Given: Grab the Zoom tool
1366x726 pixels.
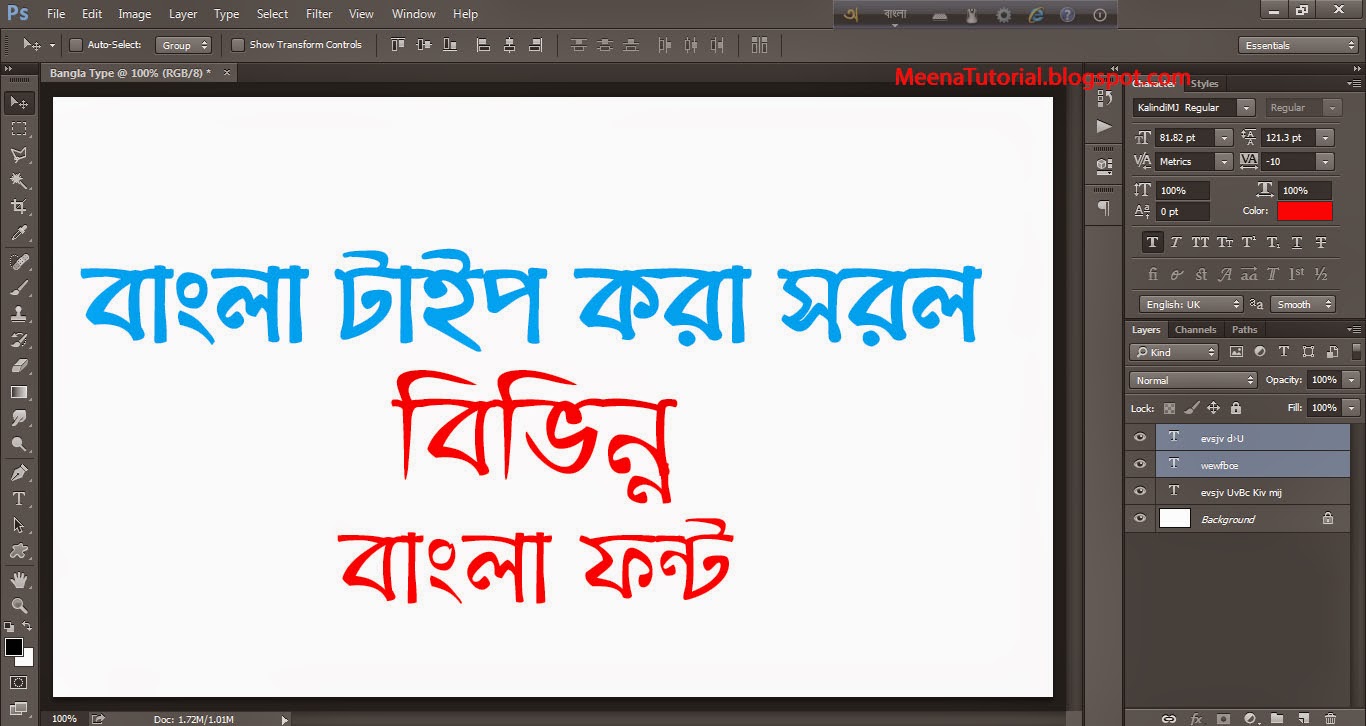Looking at the screenshot, I should [x=18, y=606].
